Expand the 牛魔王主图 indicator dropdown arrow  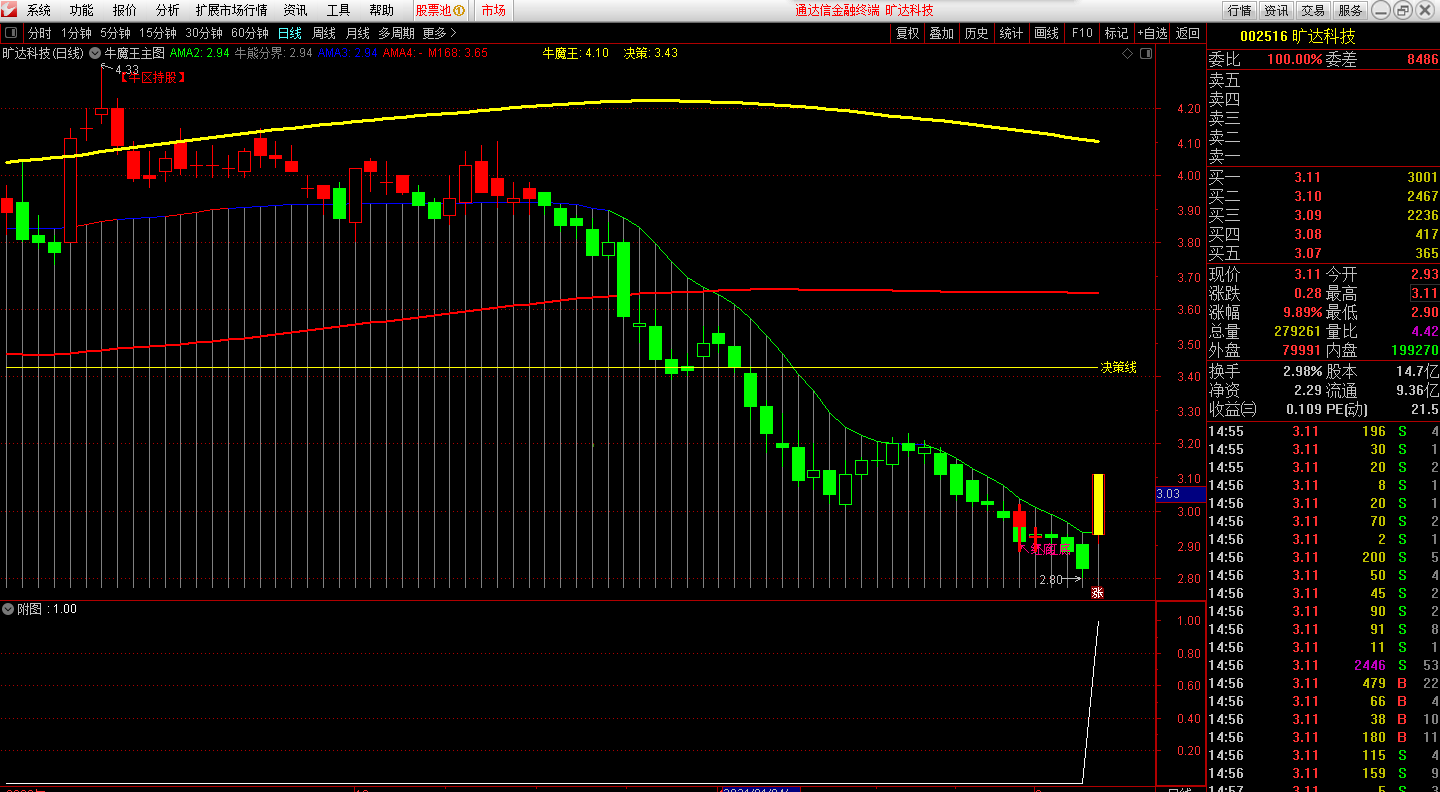(95, 53)
